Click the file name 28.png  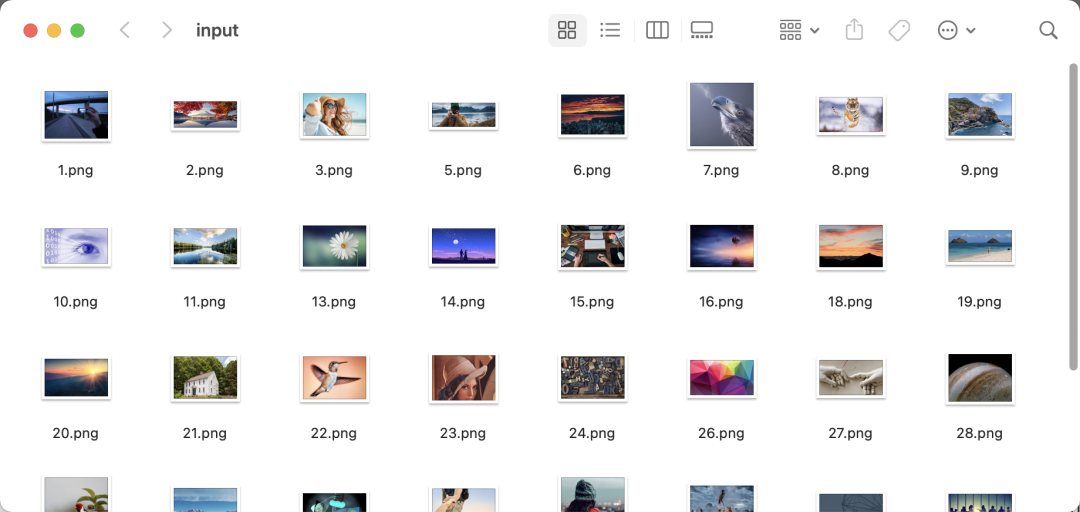point(979,433)
